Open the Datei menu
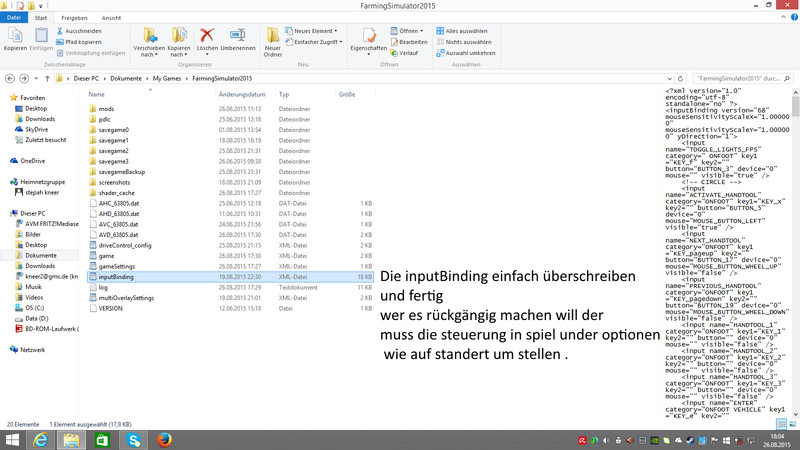 coord(14,18)
